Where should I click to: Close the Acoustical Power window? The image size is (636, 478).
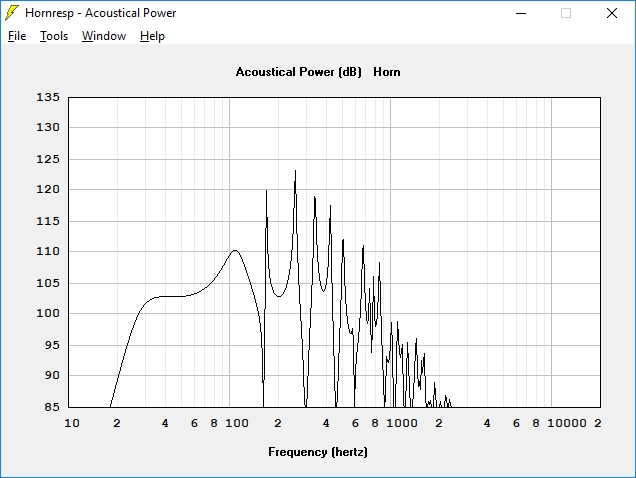pyautogui.click(x=612, y=13)
